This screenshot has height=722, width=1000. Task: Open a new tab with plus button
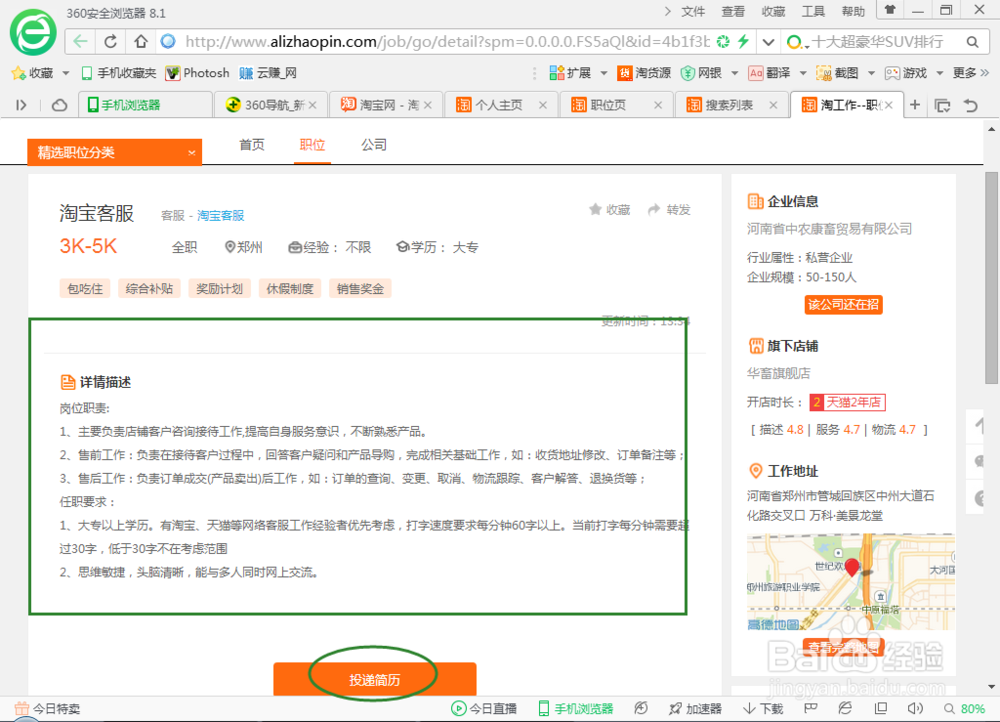click(915, 105)
